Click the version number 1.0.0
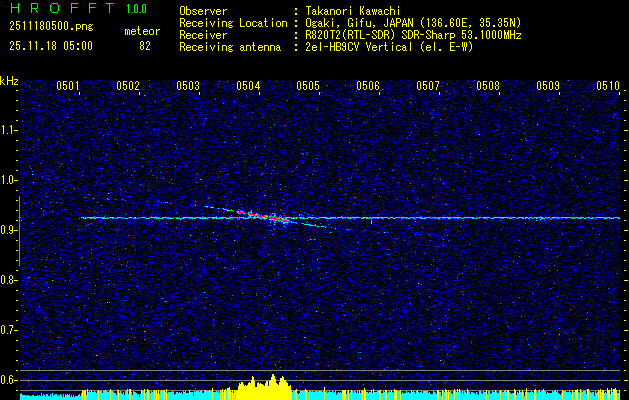The height and width of the screenshot is (400, 629). tap(136, 9)
